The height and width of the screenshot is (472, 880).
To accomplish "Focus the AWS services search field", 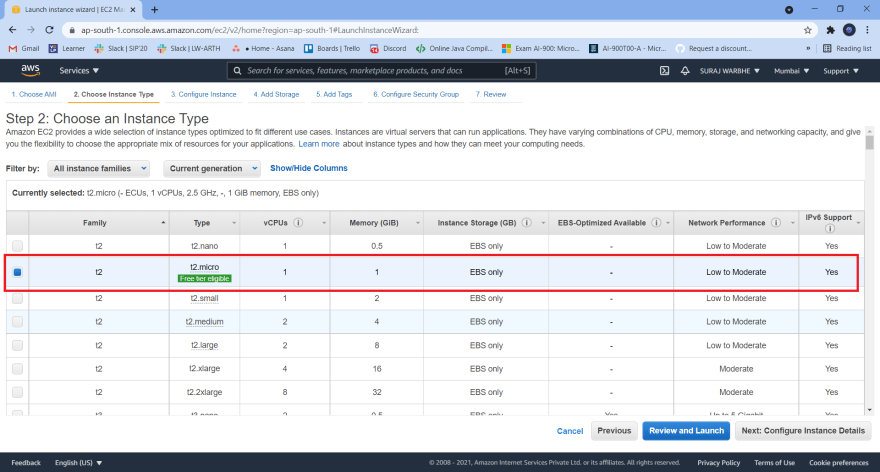I will click(382, 71).
